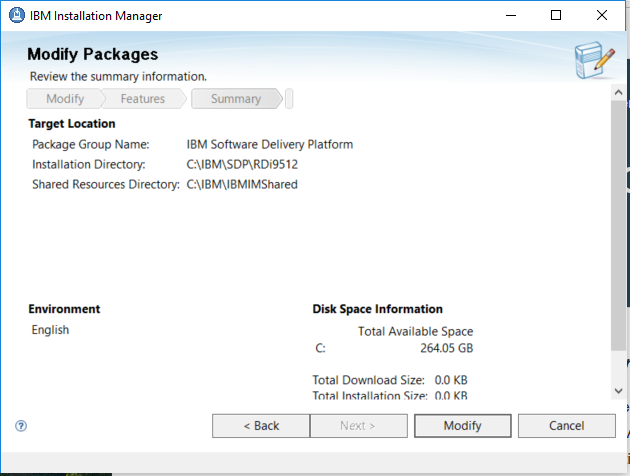The height and width of the screenshot is (476, 630).
Task: Close the Installation Manager window
Action: tap(601, 15)
